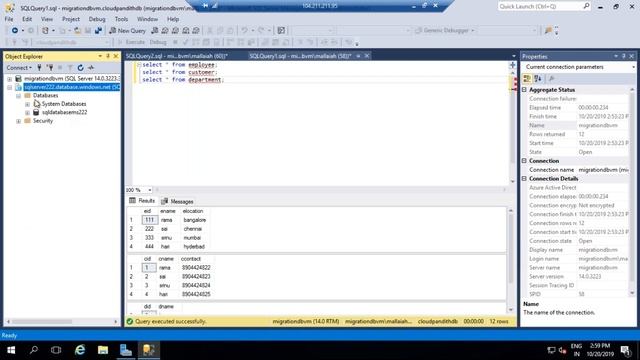Viewport: 640px width, 360px height.
Task: Click the notification center icon in the tray
Action: pos(625,350)
